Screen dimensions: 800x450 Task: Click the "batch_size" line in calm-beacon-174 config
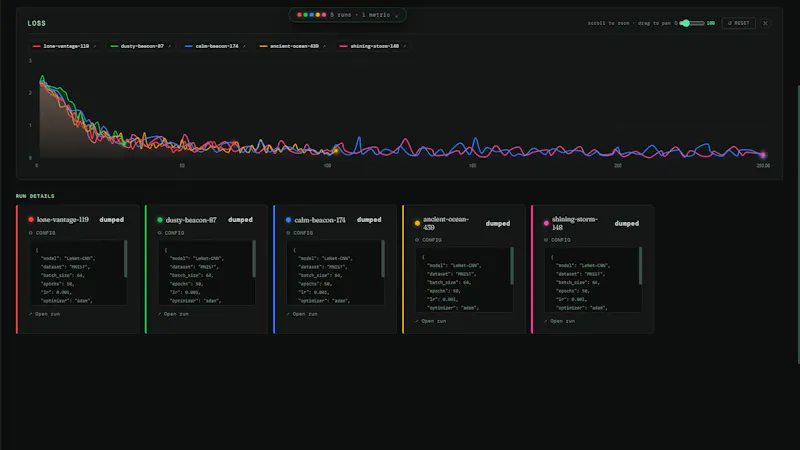(x=319, y=276)
